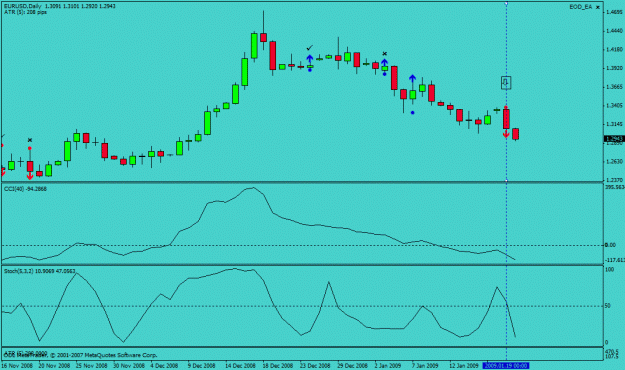Click the 0.00 level on the CCI scale
The image size is (625, 370).
tap(610, 245)
